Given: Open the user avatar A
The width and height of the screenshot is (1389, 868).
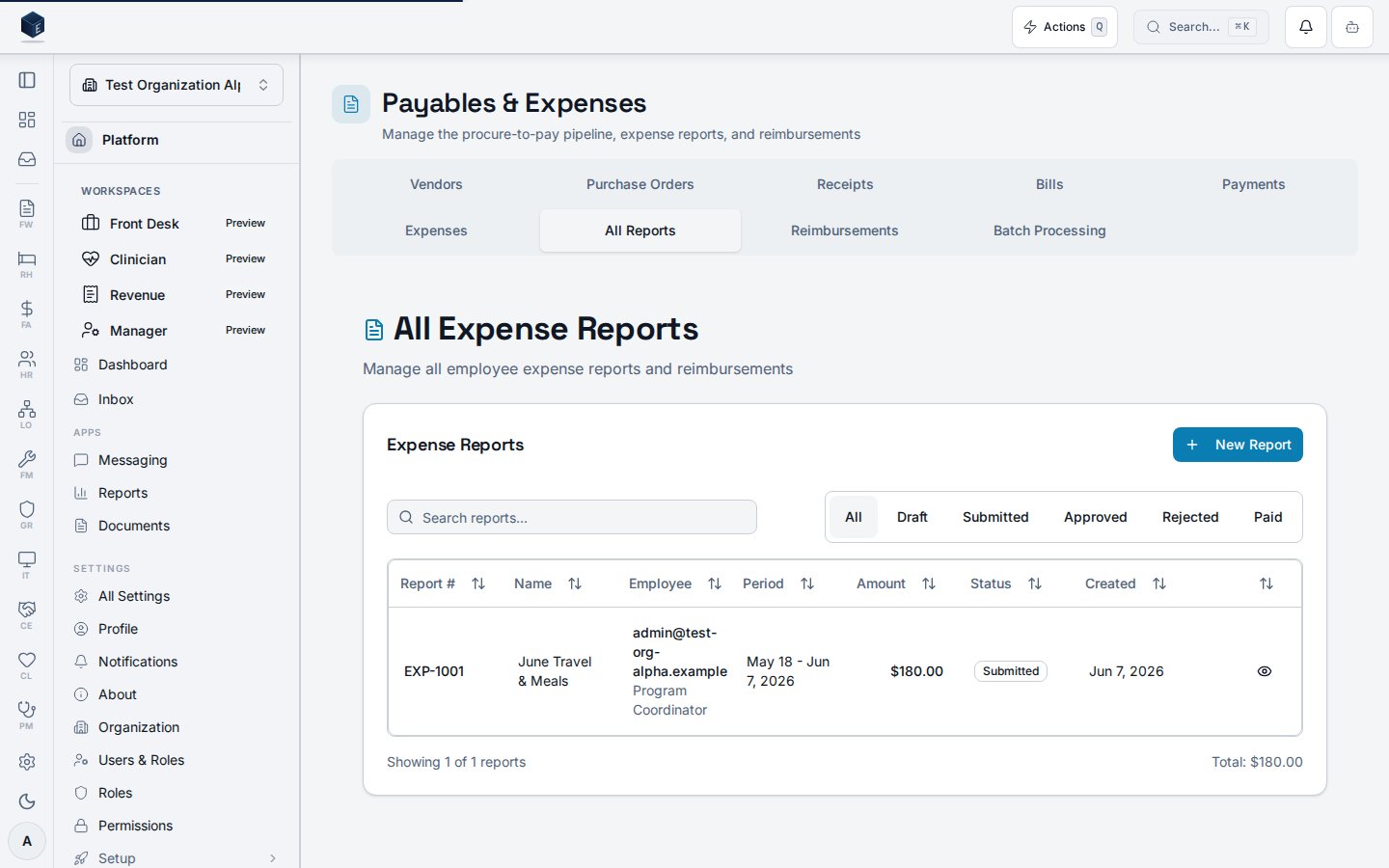Looking at the screenshot, I should (27, 841).
